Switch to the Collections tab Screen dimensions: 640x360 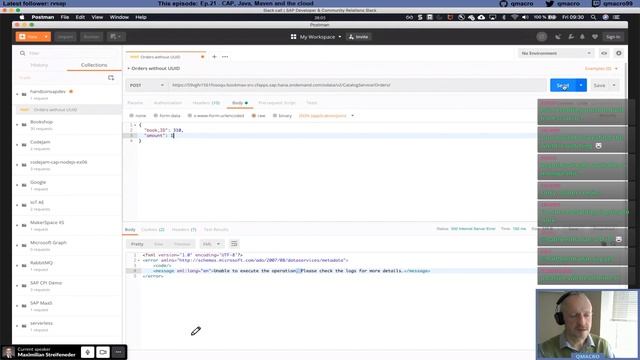(x=94, y=65)
